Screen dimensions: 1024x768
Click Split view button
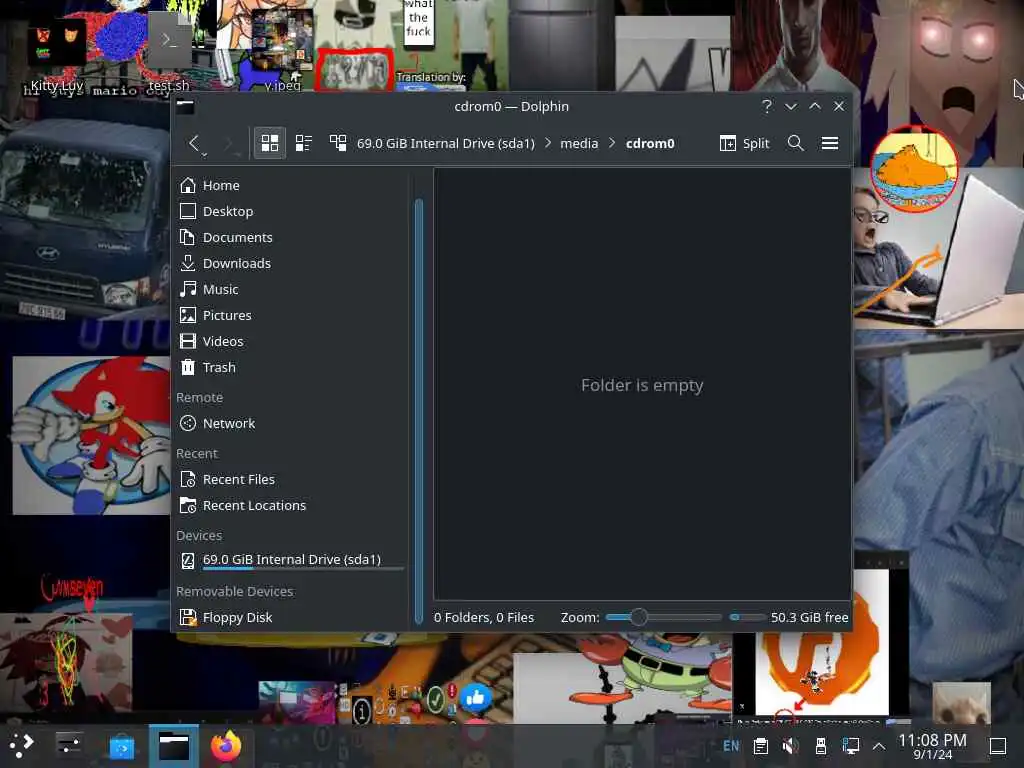(744, 143)
